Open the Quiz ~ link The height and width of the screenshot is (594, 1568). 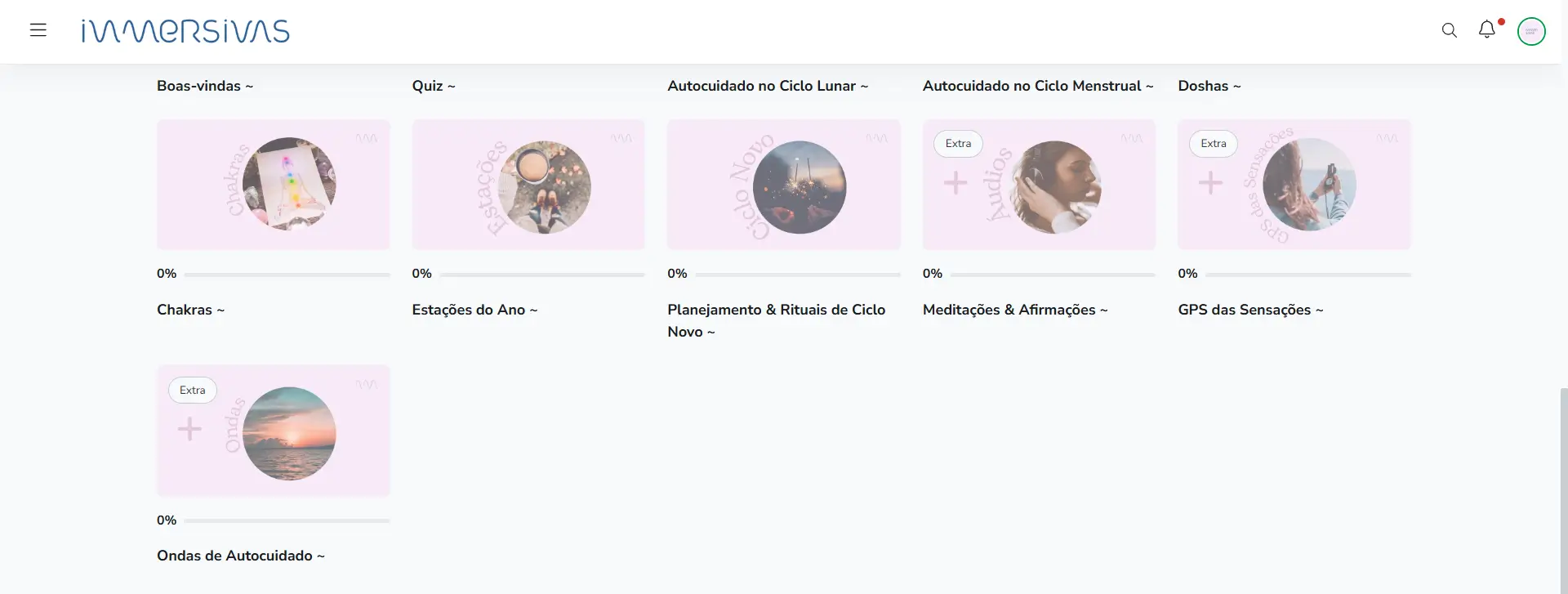click(x=434, y=86)
